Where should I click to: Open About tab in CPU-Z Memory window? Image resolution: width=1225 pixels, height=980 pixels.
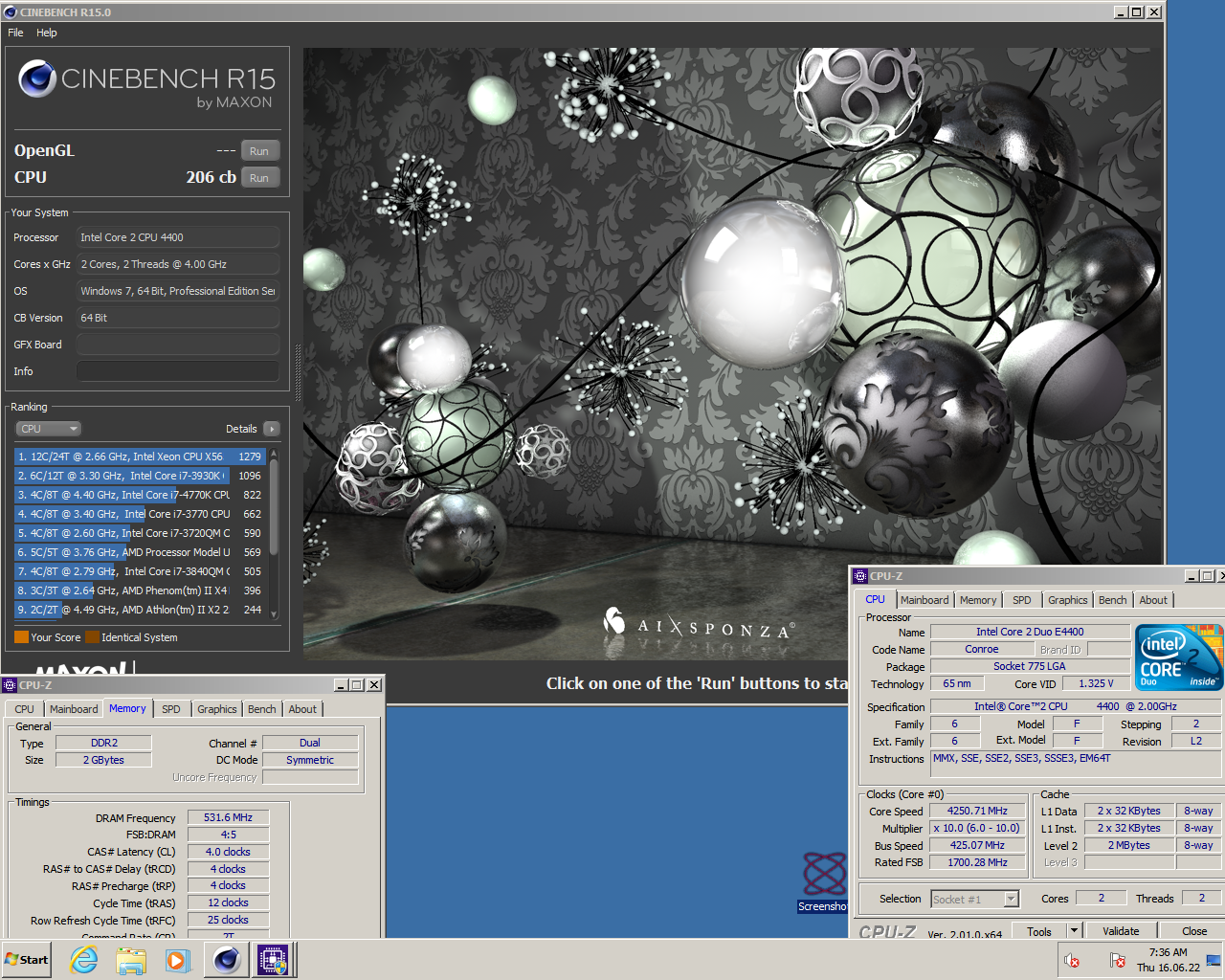[x=302, y=709]
